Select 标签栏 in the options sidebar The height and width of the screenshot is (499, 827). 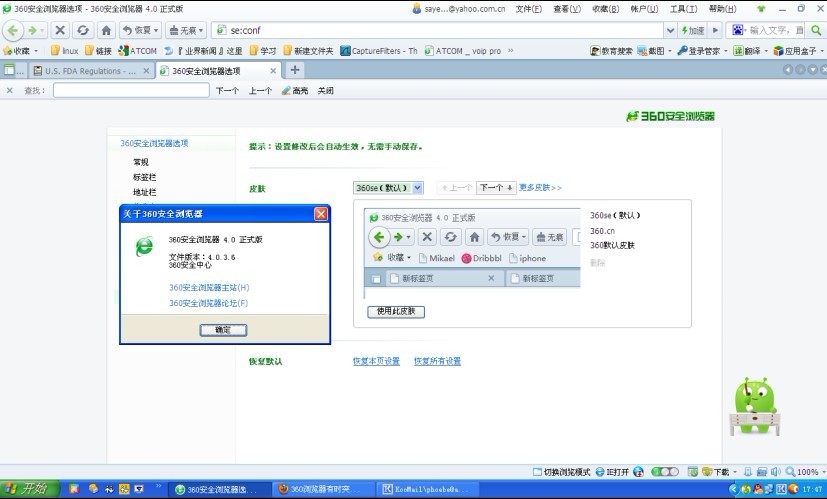point(145,177)
